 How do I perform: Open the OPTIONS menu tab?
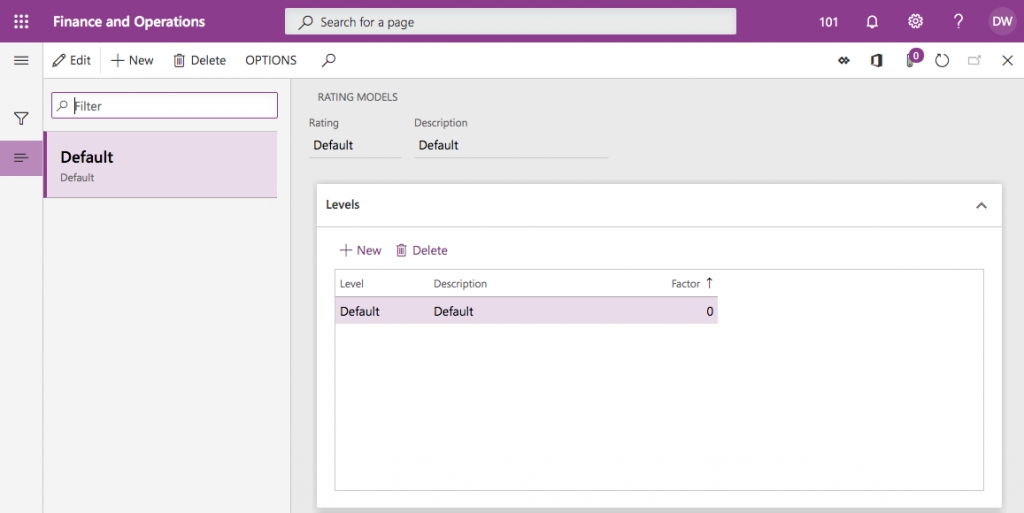point(271,60)
